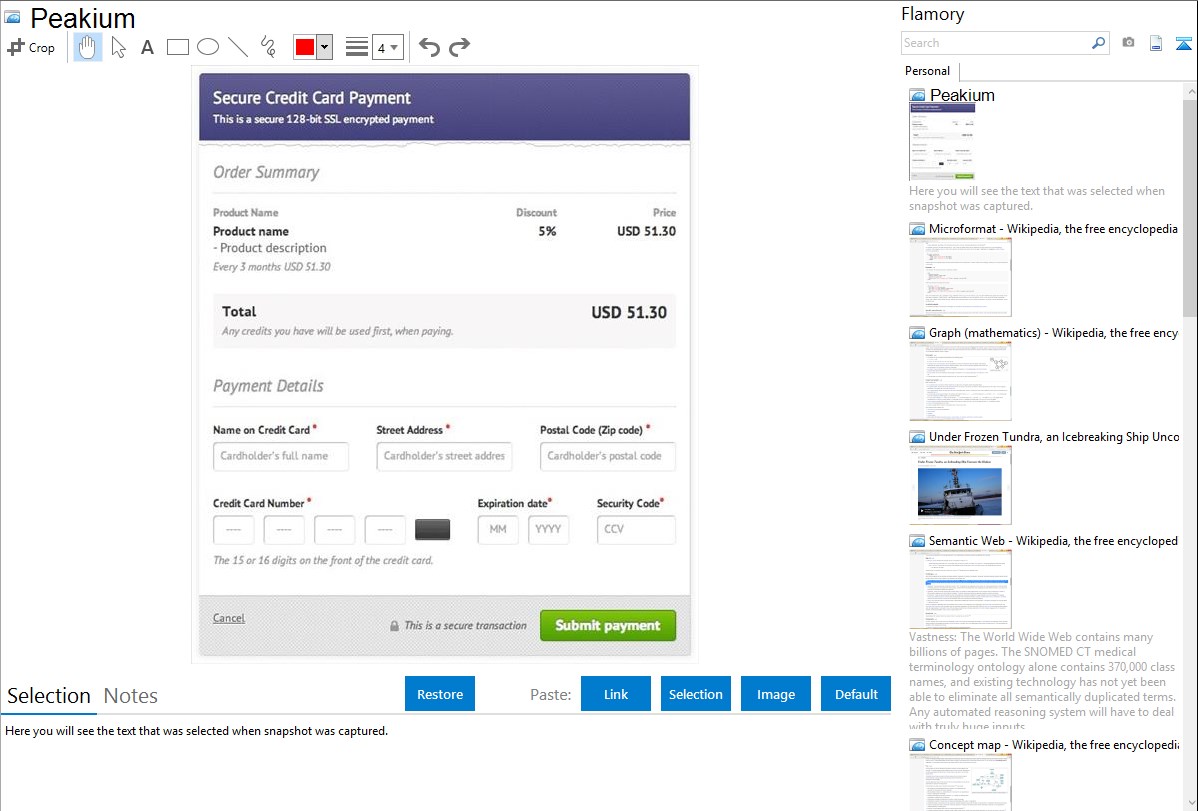The width and height of the screenshot is (1198, 811).
Task: Click the Paste Selection button
Action: pyautogui.click(x=695, y=694)
